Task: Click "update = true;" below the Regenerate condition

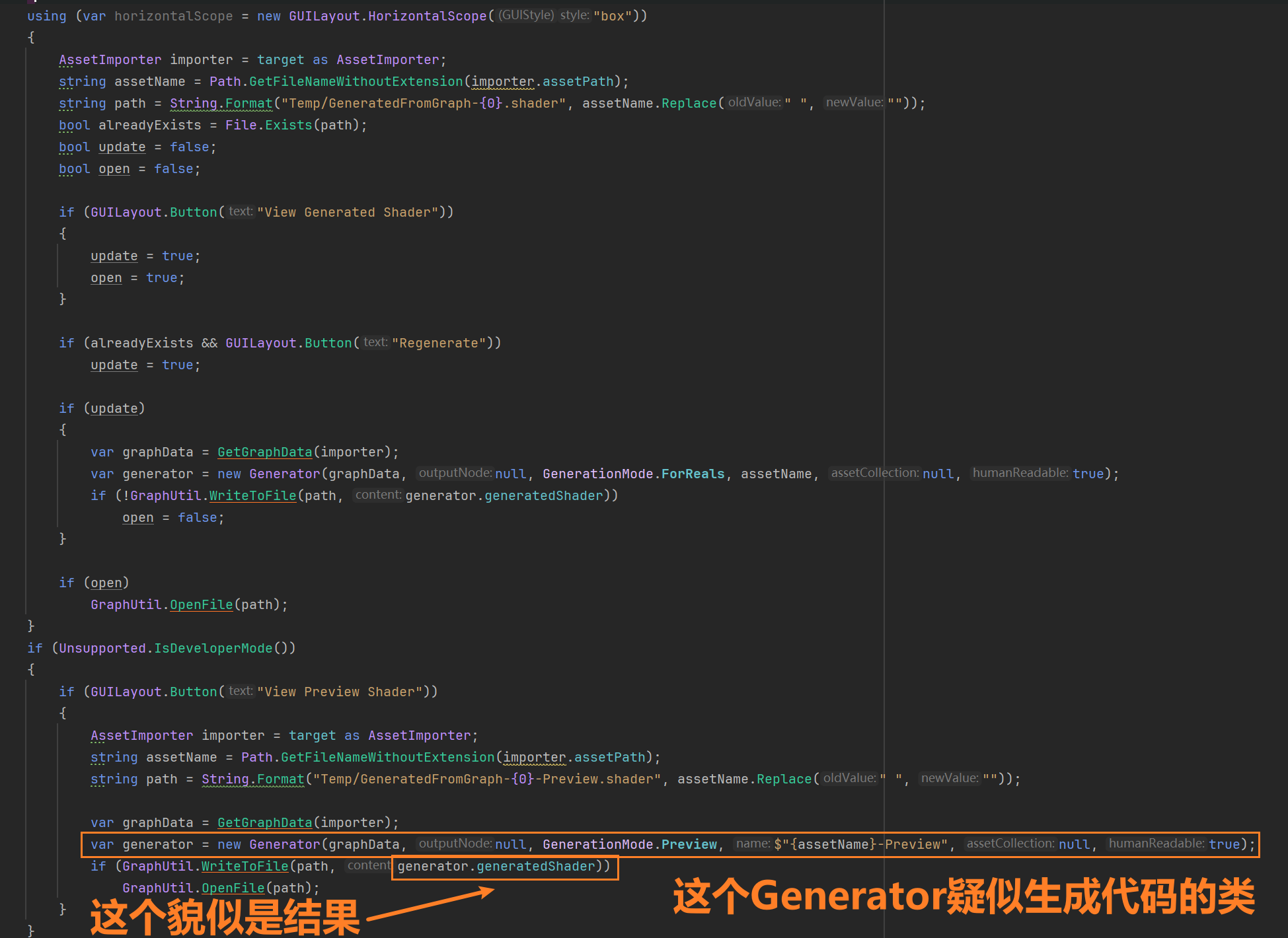Action: click(145, 365)
